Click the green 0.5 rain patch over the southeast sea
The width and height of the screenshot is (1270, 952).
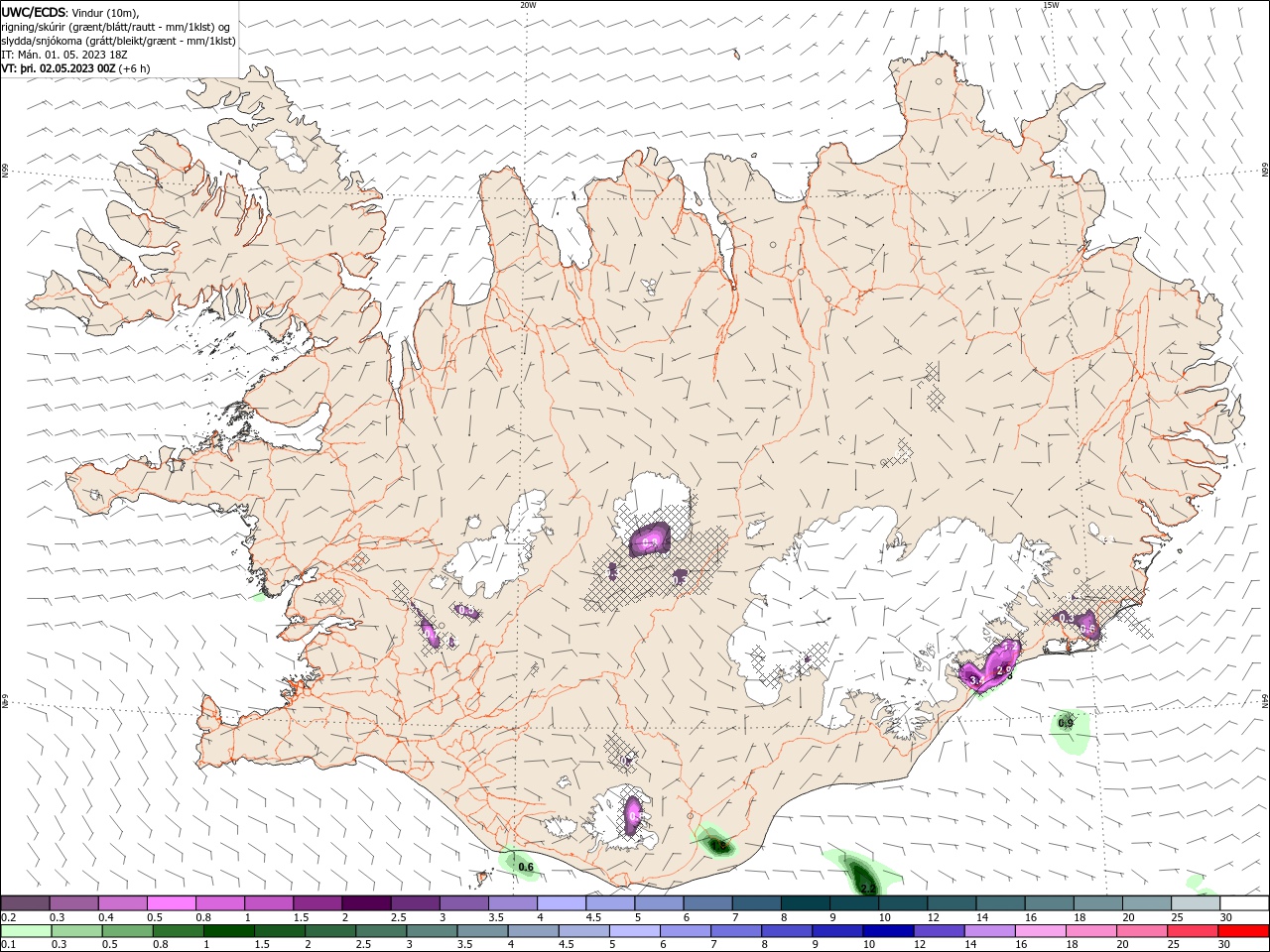pyautogui.click(x=1069, y=731)
